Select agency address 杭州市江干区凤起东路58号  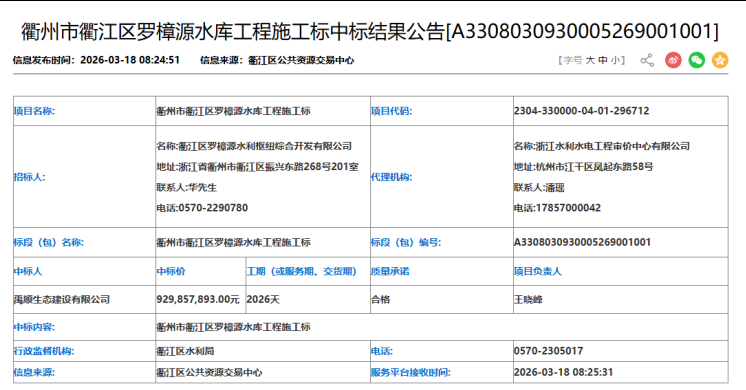tap(594, 167)
